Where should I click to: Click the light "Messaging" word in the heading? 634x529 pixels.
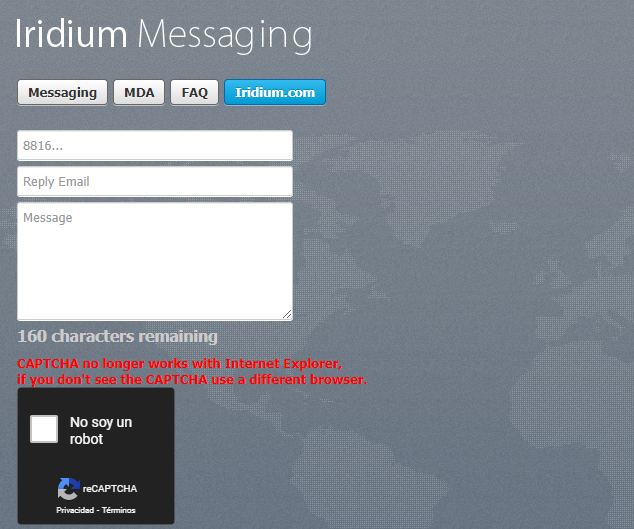(x=225, y=34)
